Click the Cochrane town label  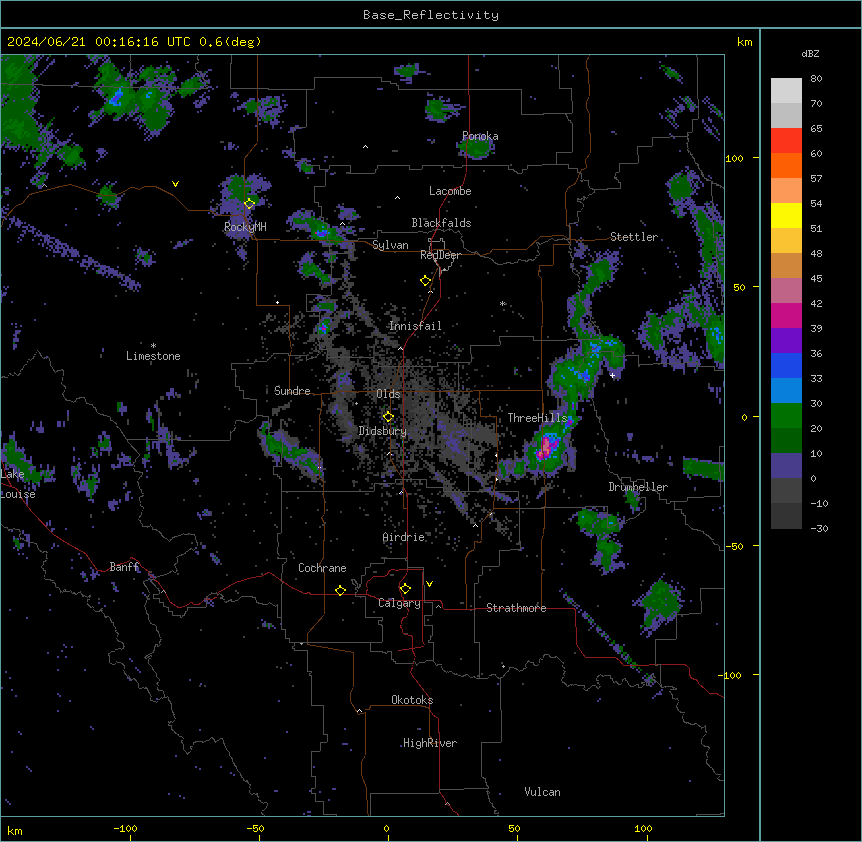322,568
